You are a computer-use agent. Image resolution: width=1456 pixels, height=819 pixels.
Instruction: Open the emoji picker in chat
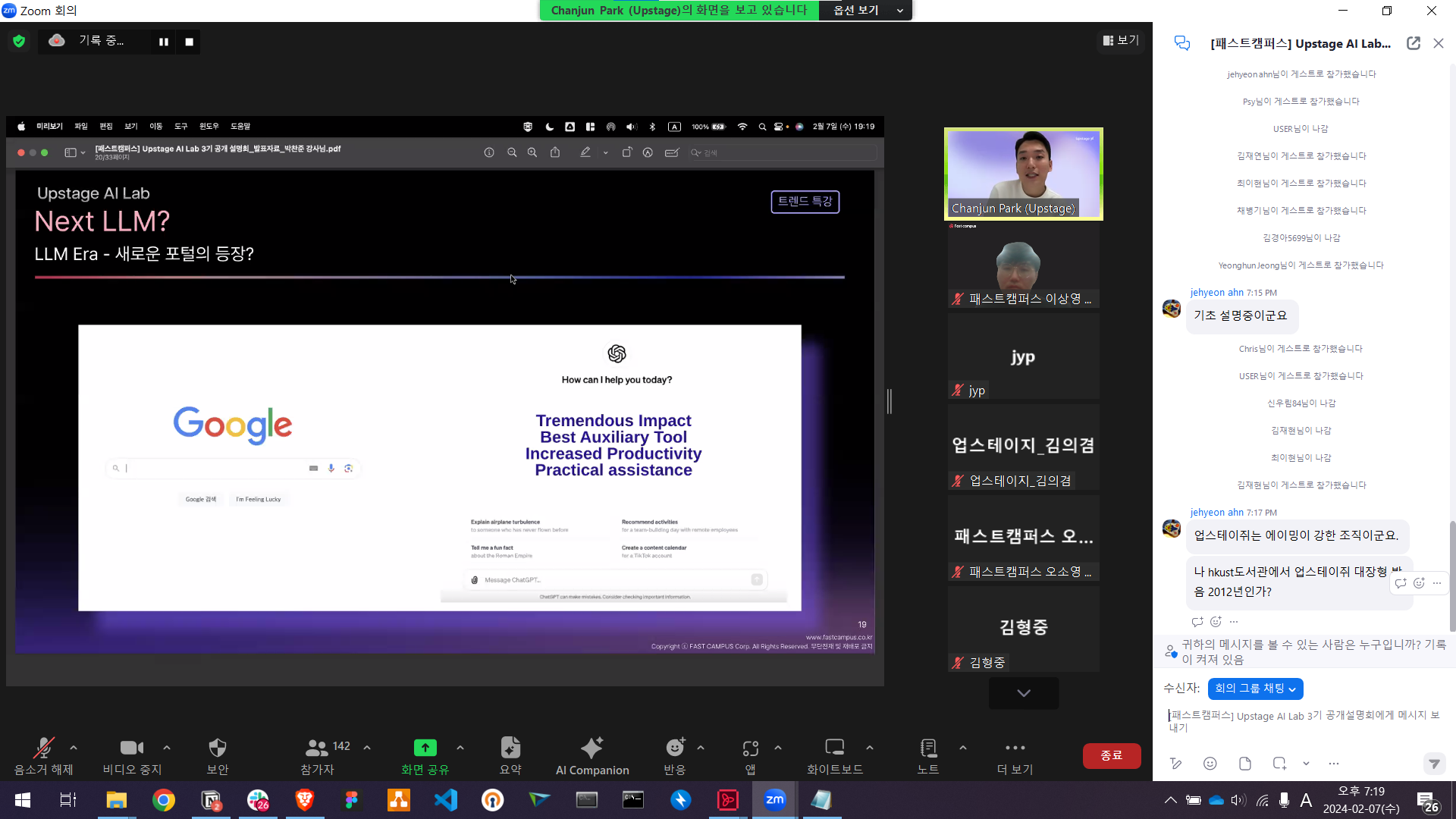(x=1210, y=764)
